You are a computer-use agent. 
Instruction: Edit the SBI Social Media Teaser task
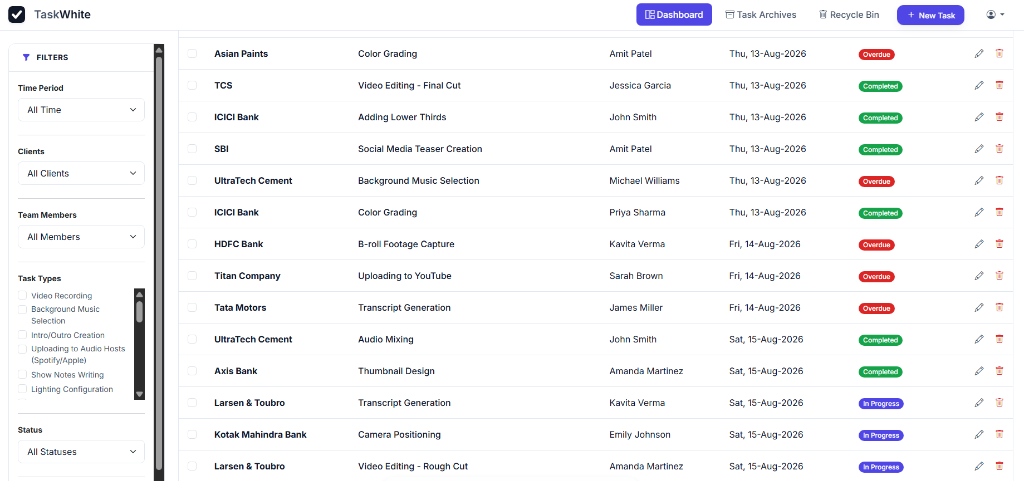coord(978,149)
